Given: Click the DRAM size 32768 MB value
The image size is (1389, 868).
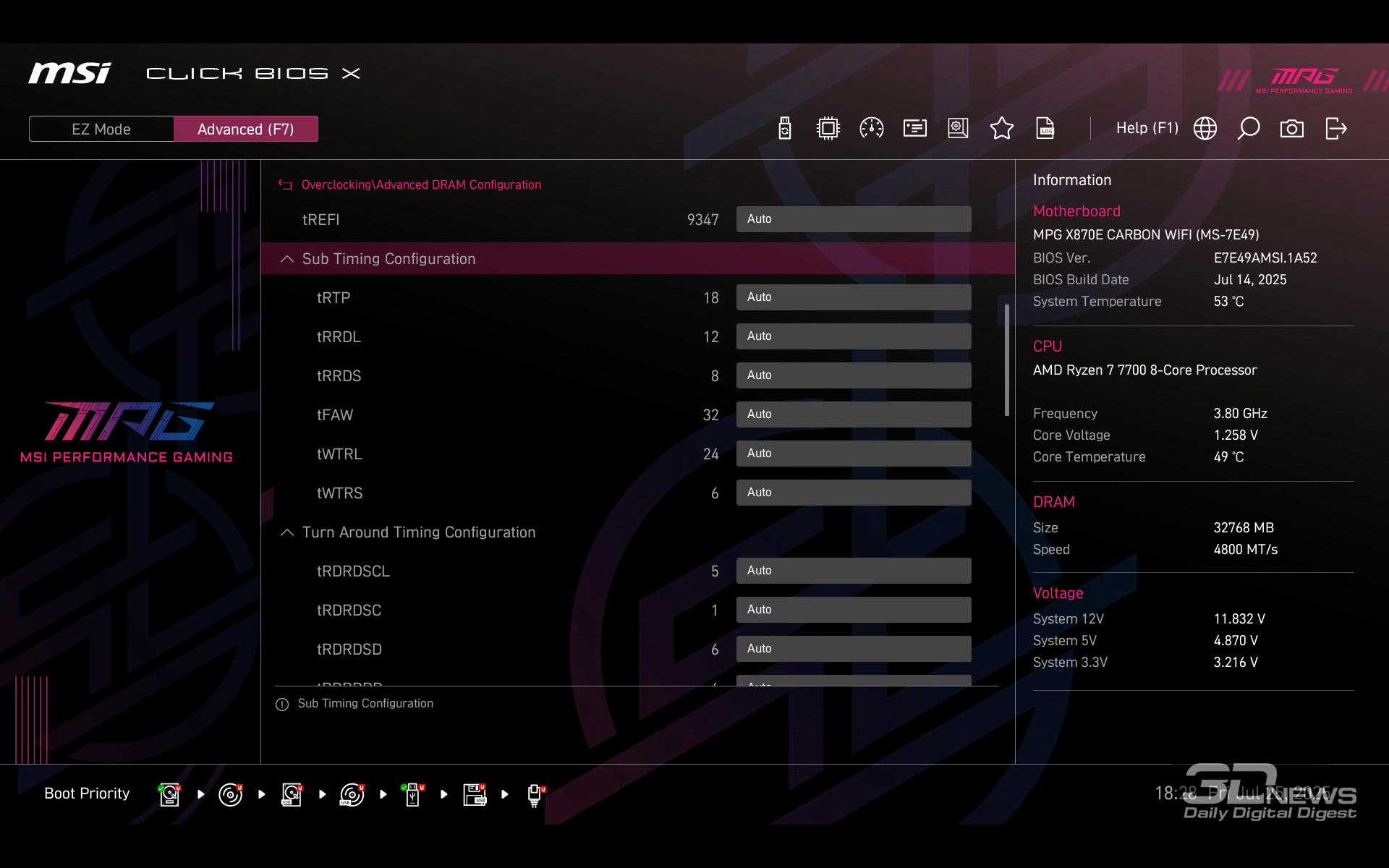Looking at the screenshot, I should pyautogui.click(x=1244, y=528).
